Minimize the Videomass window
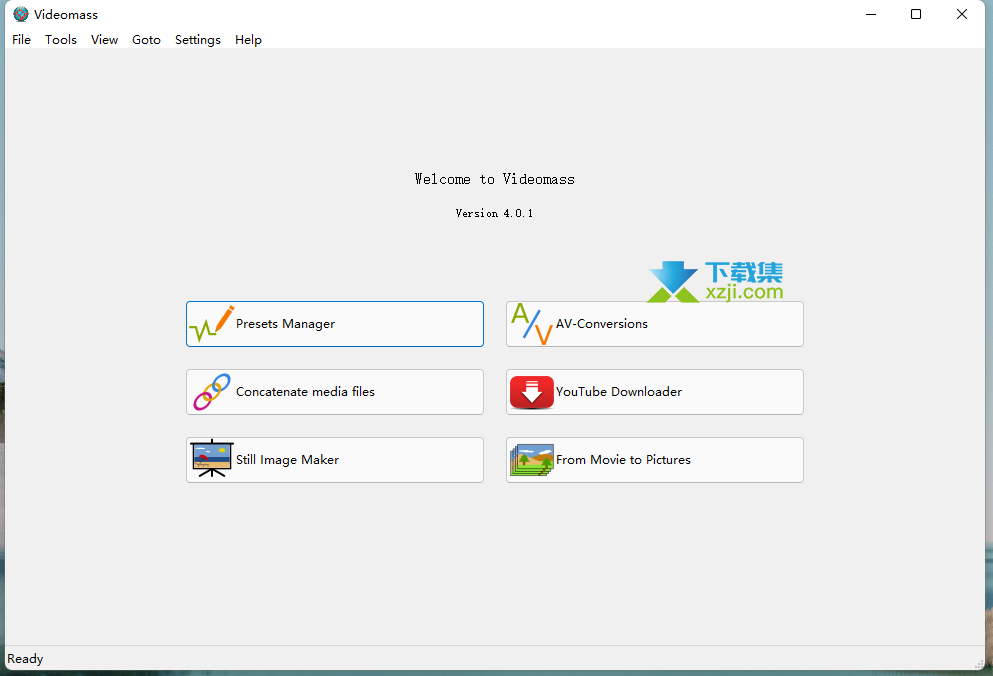Screen dimensions: 993x676 point(871,14)
